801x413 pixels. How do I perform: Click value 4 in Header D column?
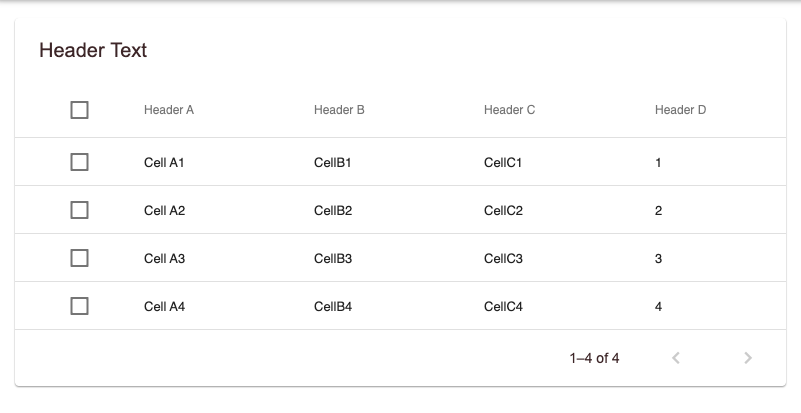(x=658, y=307)
